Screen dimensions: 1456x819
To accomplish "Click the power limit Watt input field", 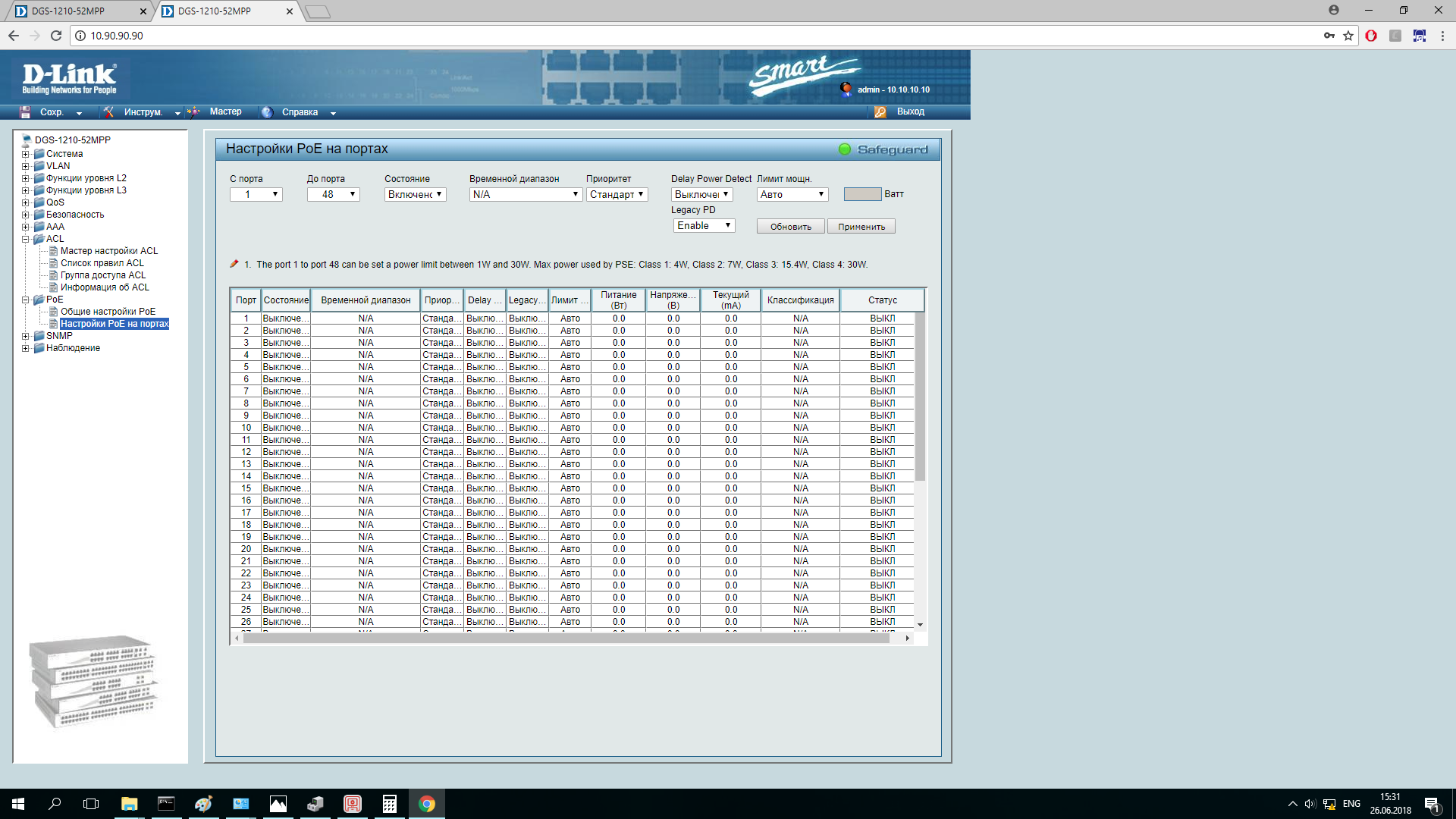I will tap(862, 194).
